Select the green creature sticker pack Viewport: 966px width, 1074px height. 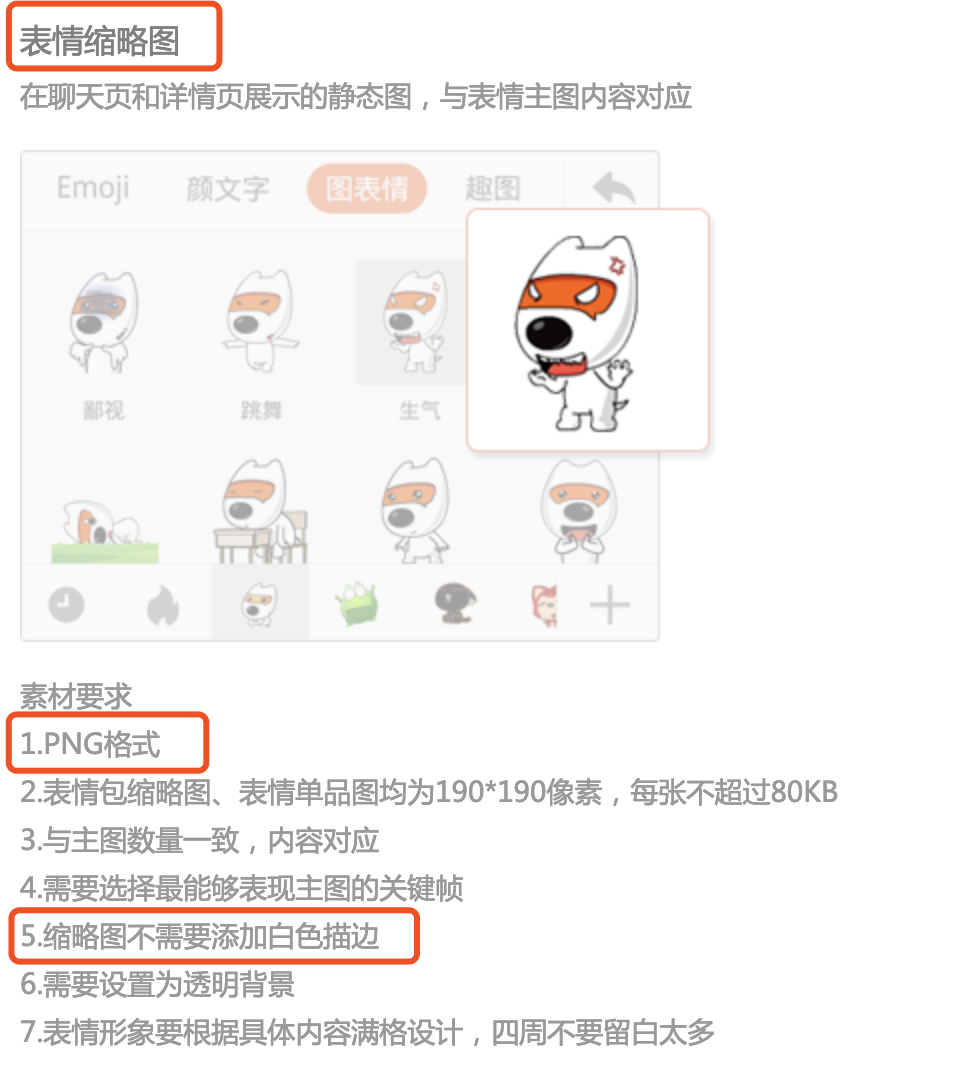(x=356, y=603)
